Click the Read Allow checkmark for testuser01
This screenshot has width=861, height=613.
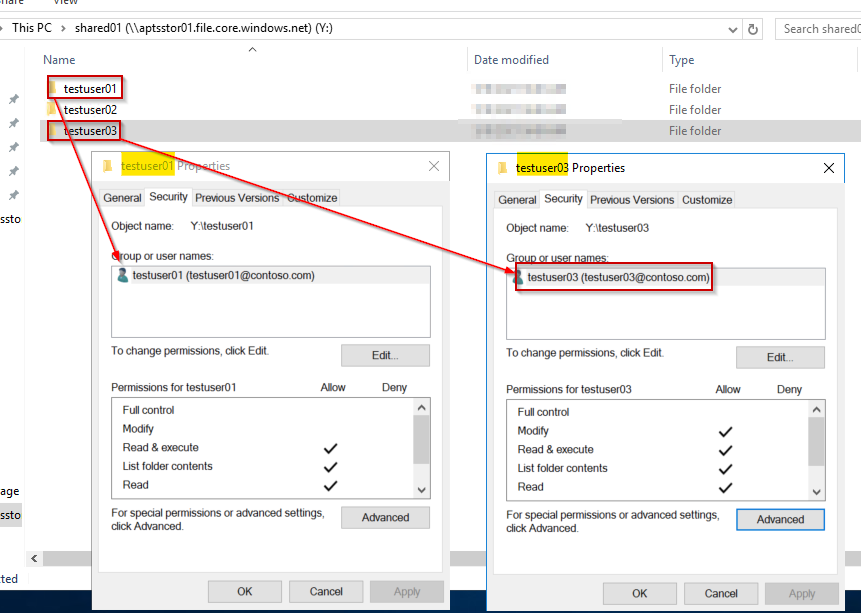pos(331,486)
